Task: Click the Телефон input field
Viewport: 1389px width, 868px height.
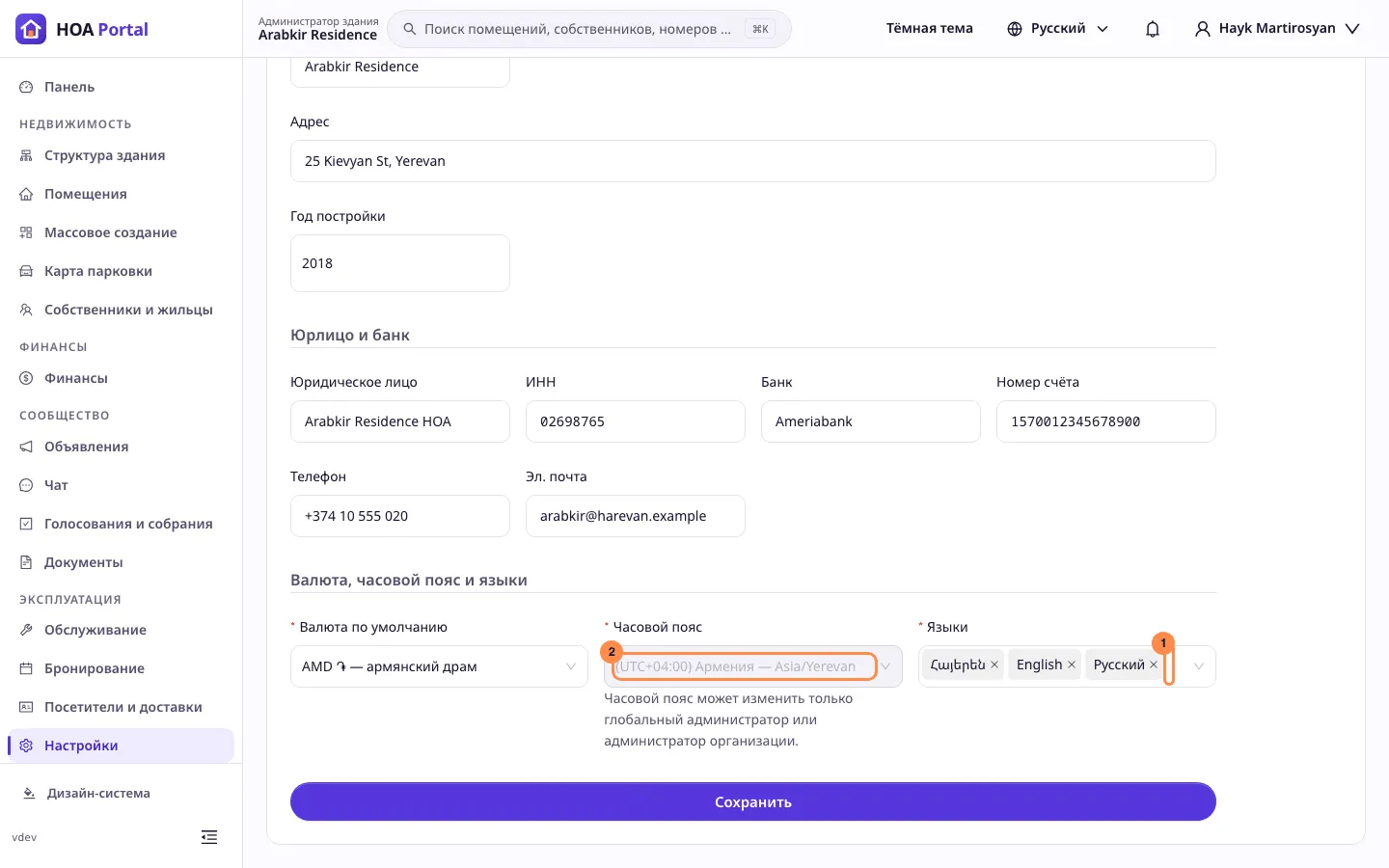Action: [x=400, y=516]
